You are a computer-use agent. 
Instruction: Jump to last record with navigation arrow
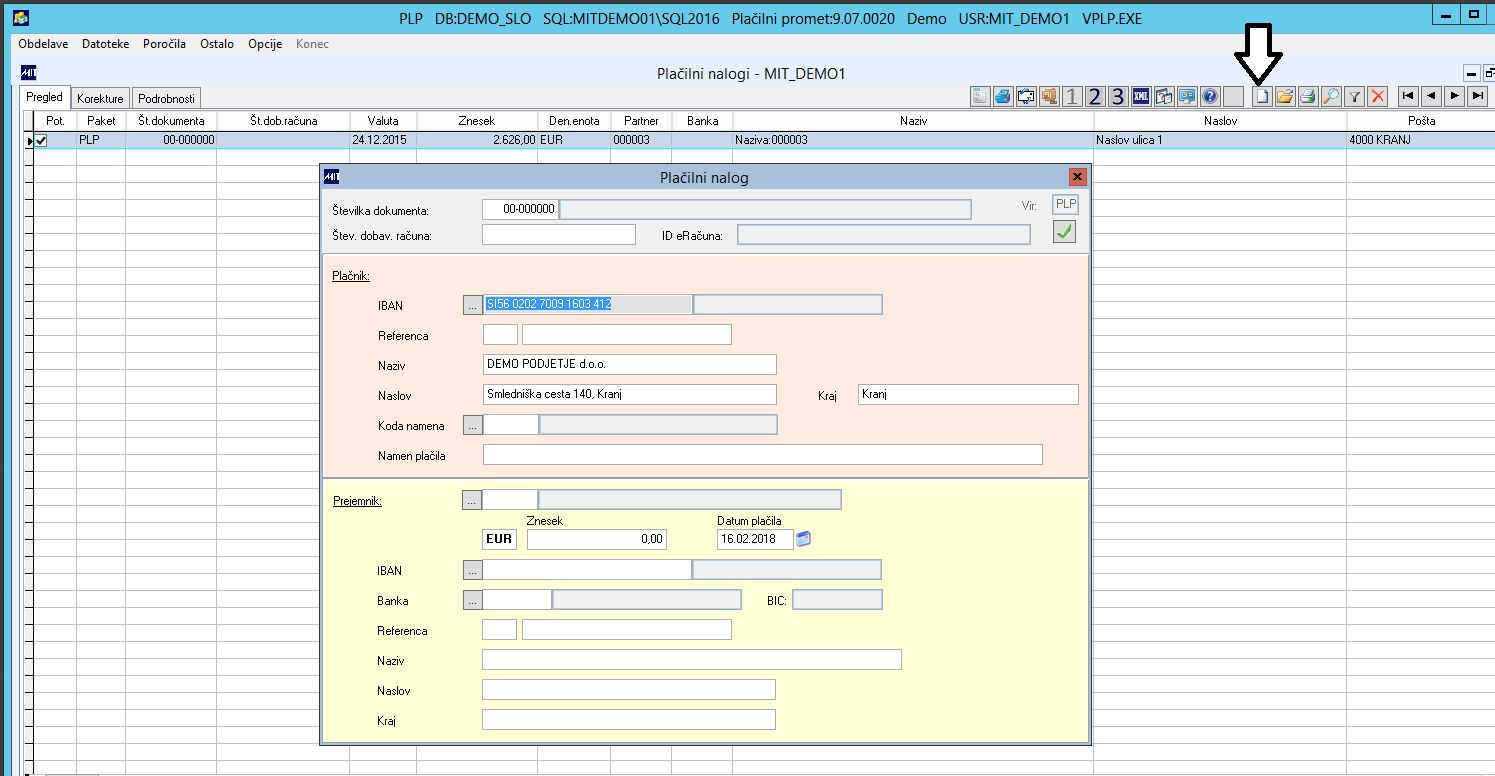click(x=1476, y=96)
